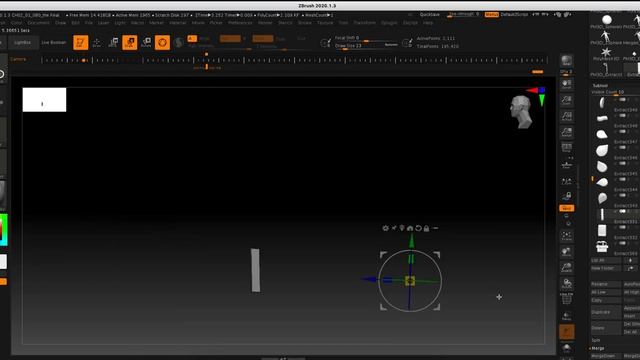Toggle Edit mode in the top shelf
The image size is (640, 360).
click(x=80, y=42)
